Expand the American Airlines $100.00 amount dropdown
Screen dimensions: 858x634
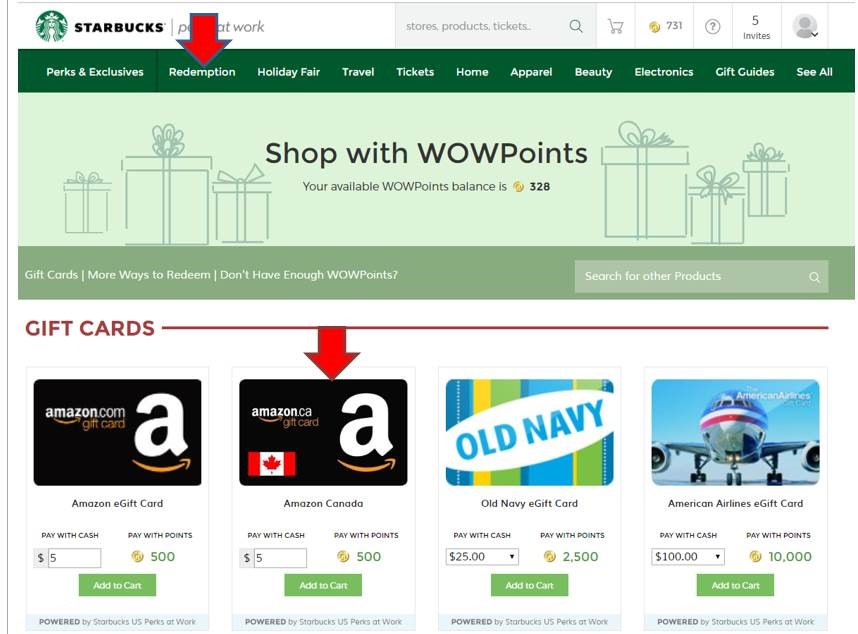pos(688,557)
